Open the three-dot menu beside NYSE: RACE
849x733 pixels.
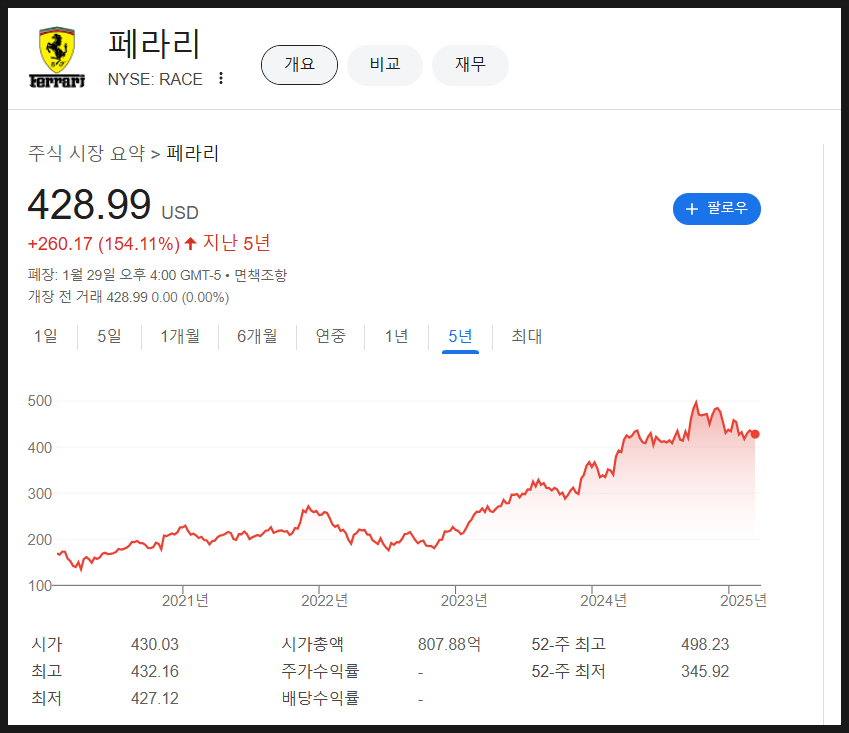[221, 78]
